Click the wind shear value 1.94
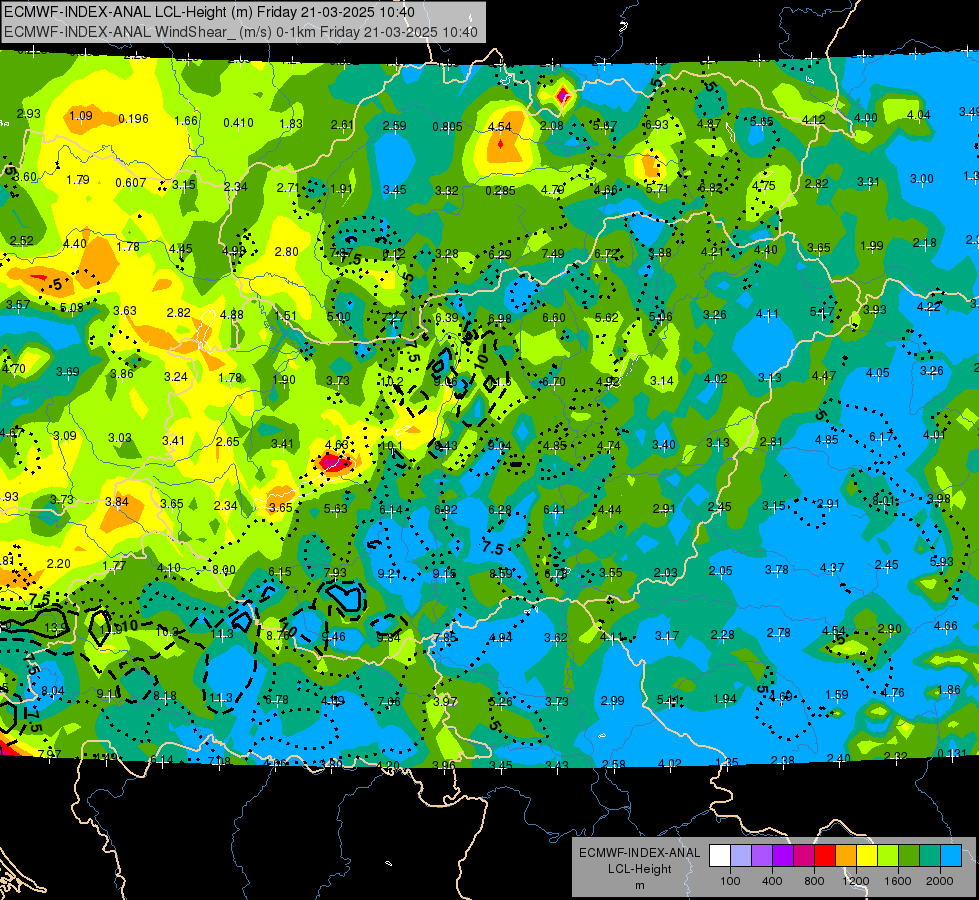Image resolution: width=979 pixels, height=900 pixels. [725, 699]
